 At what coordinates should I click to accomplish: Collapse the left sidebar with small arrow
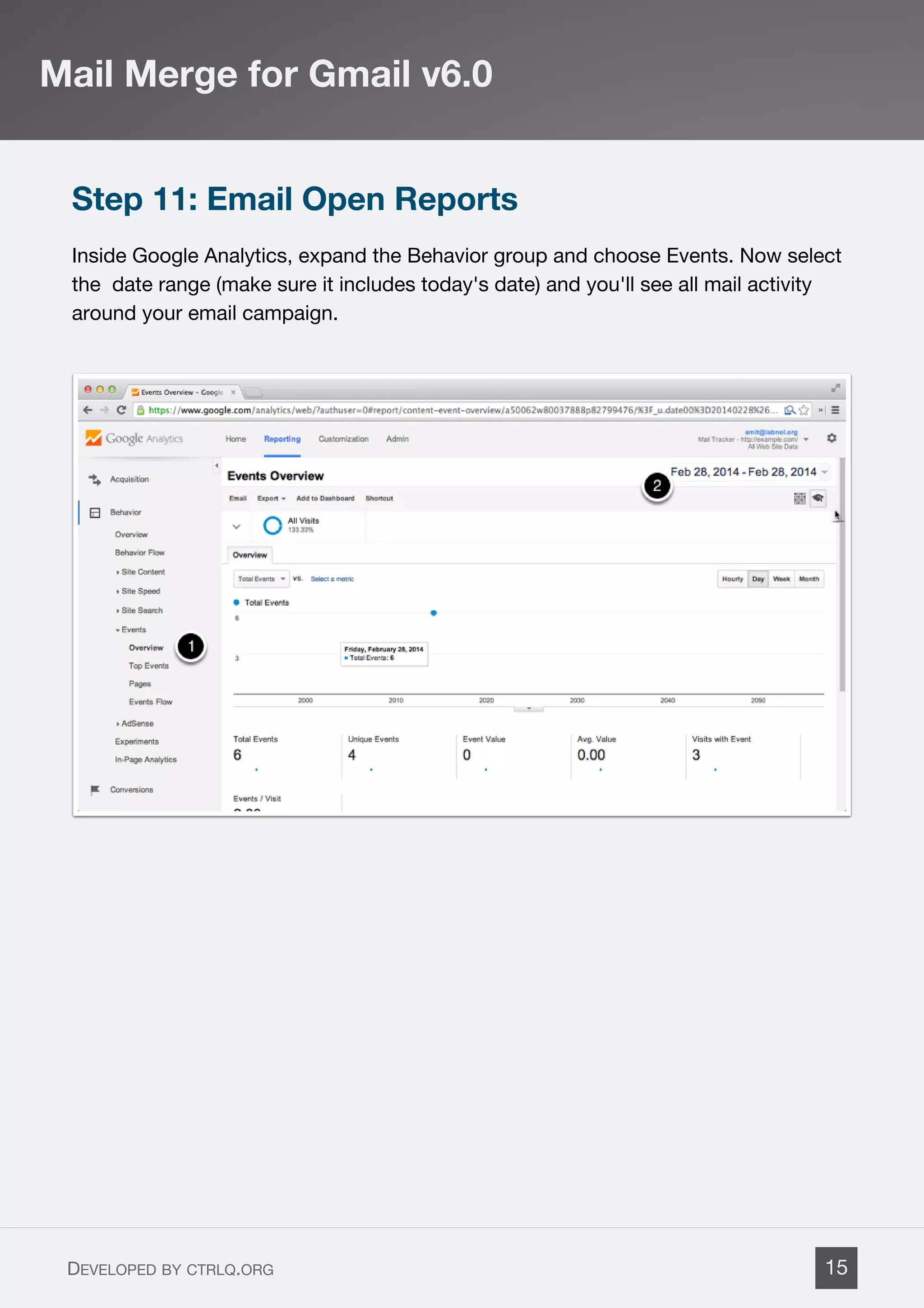coord(217,465)
